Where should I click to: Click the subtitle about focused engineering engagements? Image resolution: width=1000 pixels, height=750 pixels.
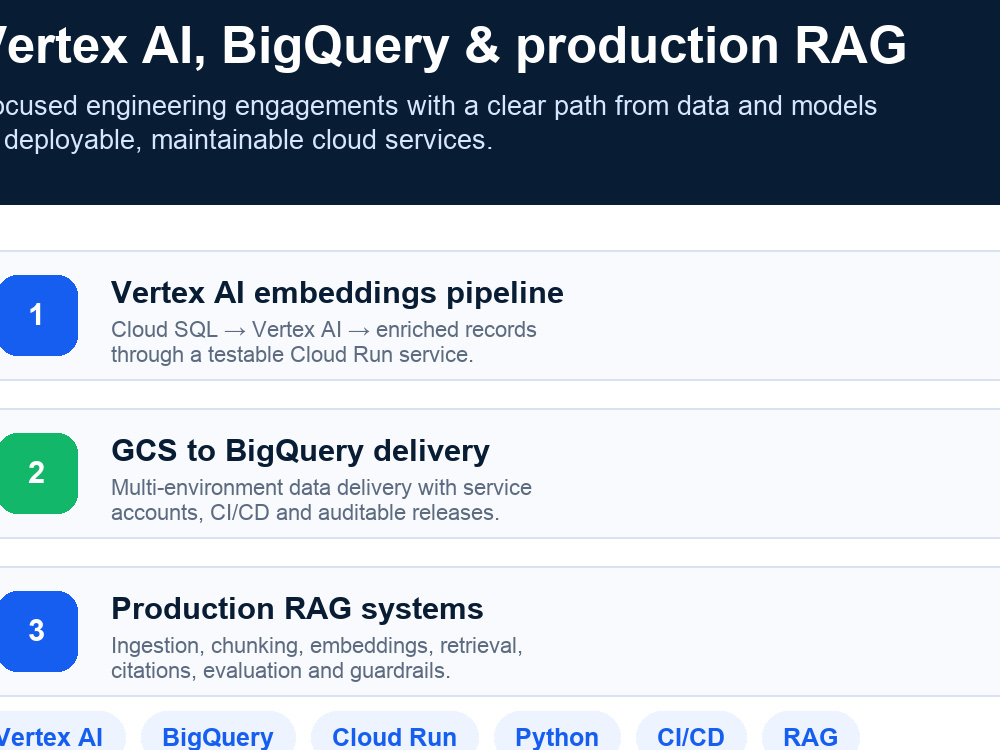[x=438, y=122]
